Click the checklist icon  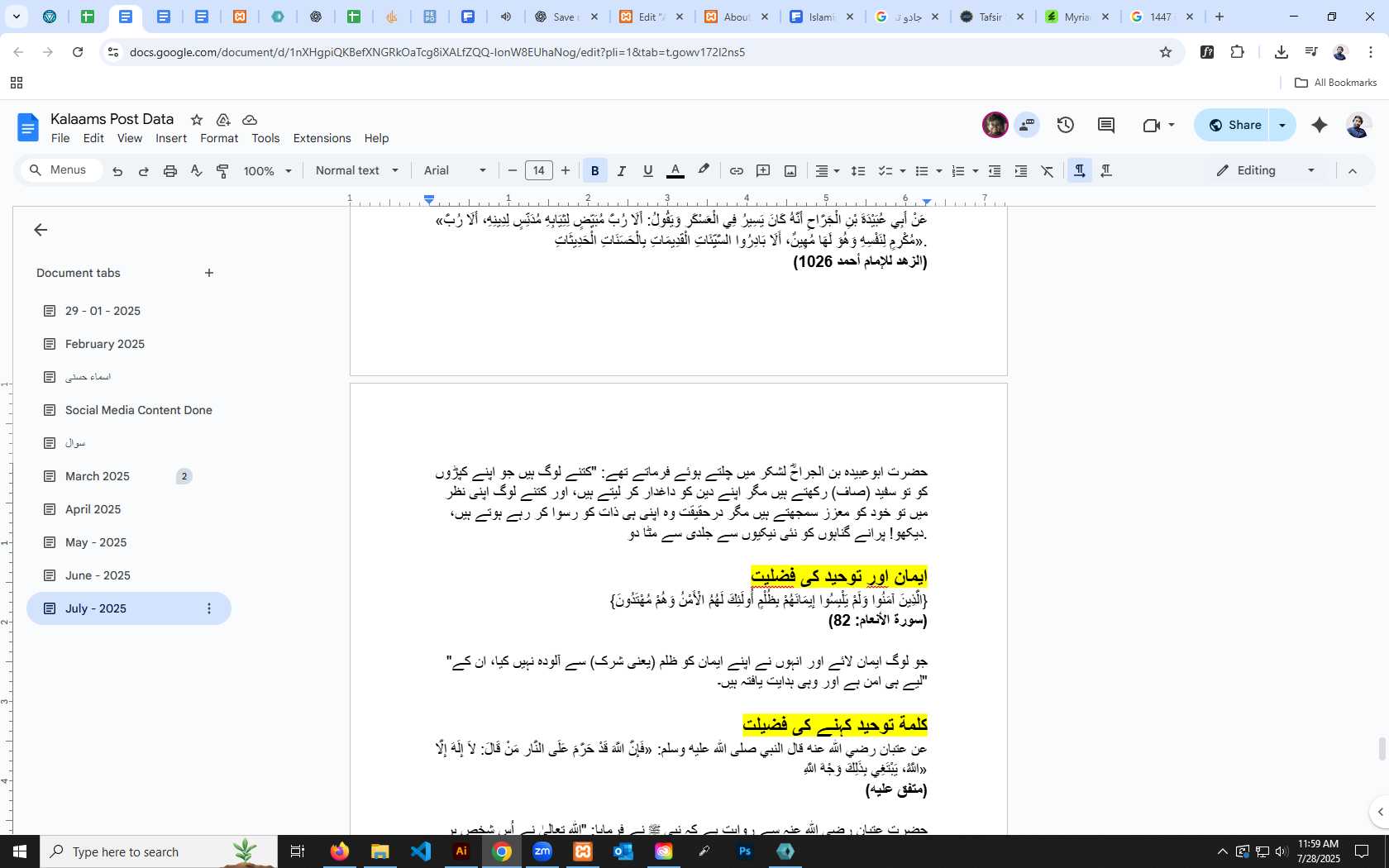[x=885, y=171]
